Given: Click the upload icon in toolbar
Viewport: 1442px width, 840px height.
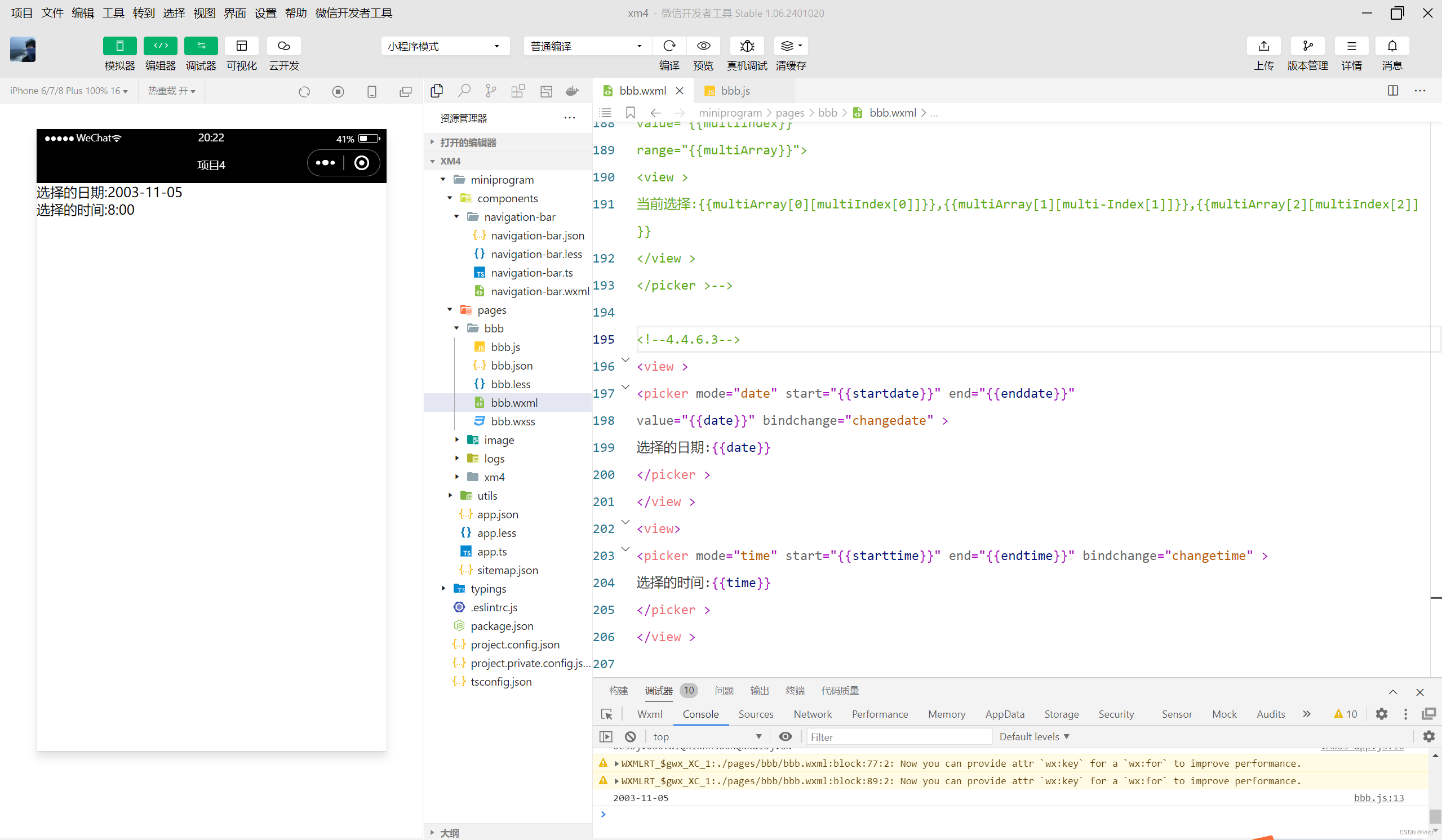Looking at the screenshot, I should 1262,45.
